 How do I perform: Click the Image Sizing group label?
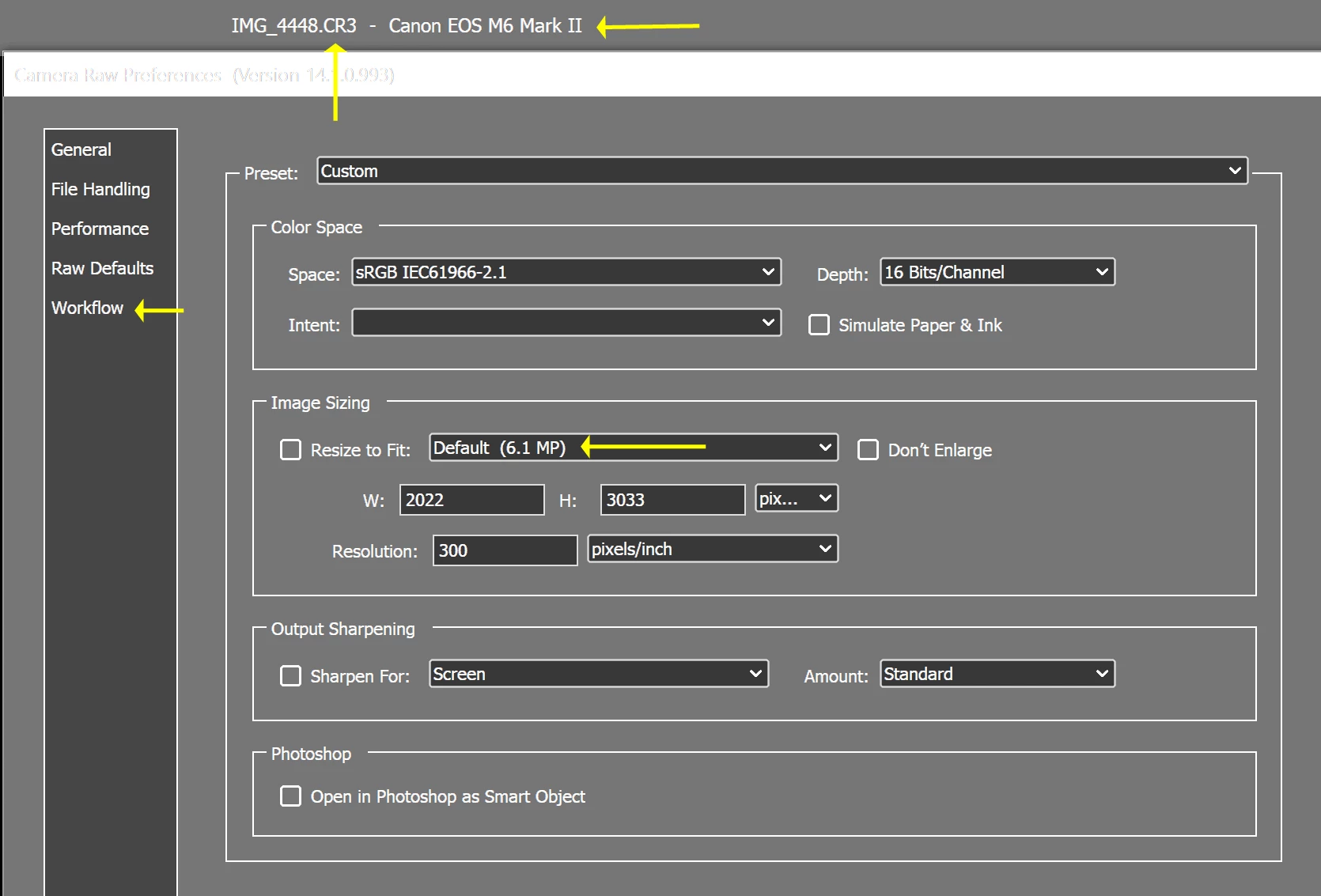(320, 403)
